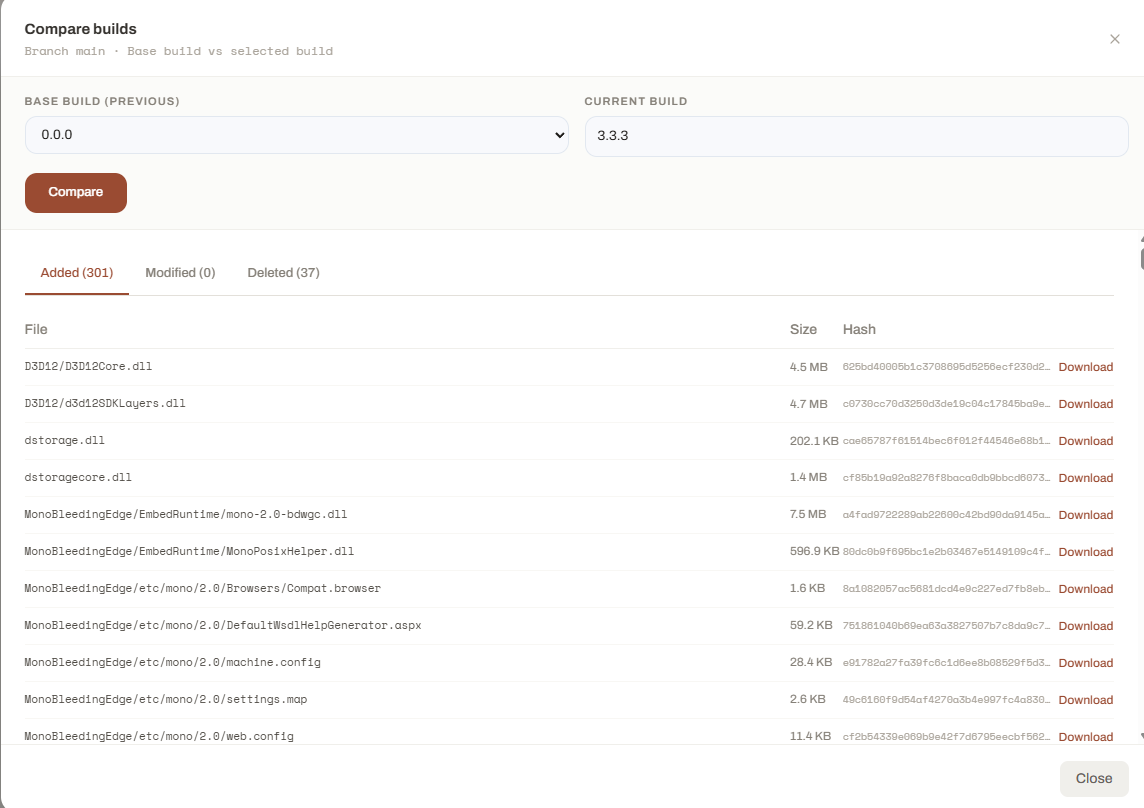Download D3D12/d3d12SDKLayers.dll
Screen dimensions: 1144x808
click(1086, 404)
